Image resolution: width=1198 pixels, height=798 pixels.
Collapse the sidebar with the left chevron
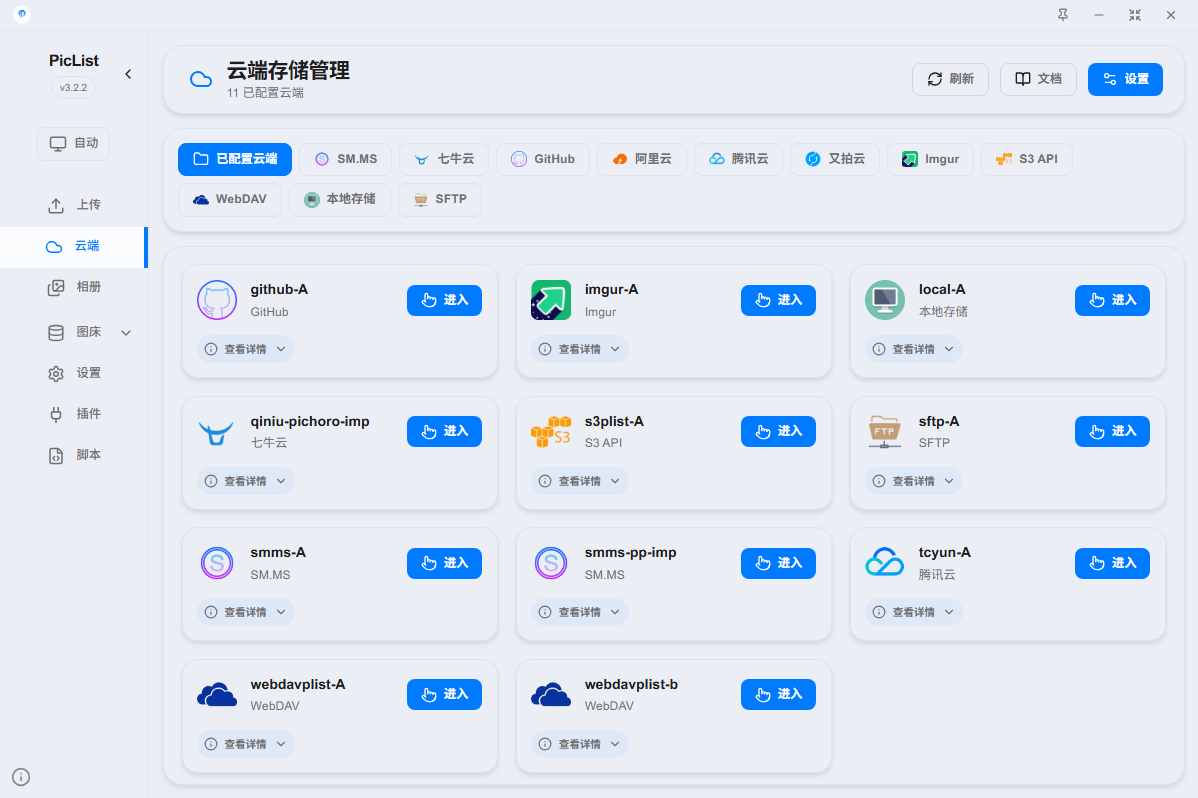tap(128, 74)
